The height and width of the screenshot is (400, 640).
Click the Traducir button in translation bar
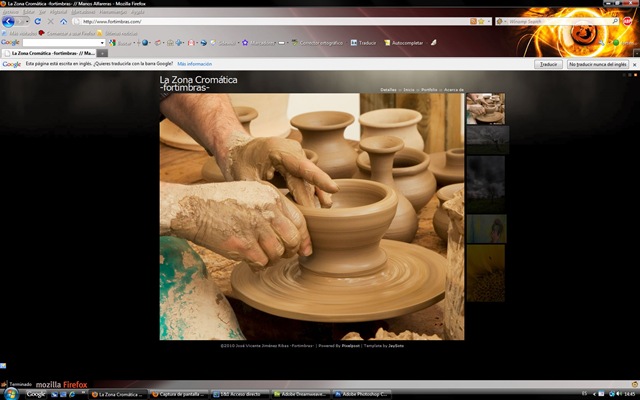pos(548,64)
